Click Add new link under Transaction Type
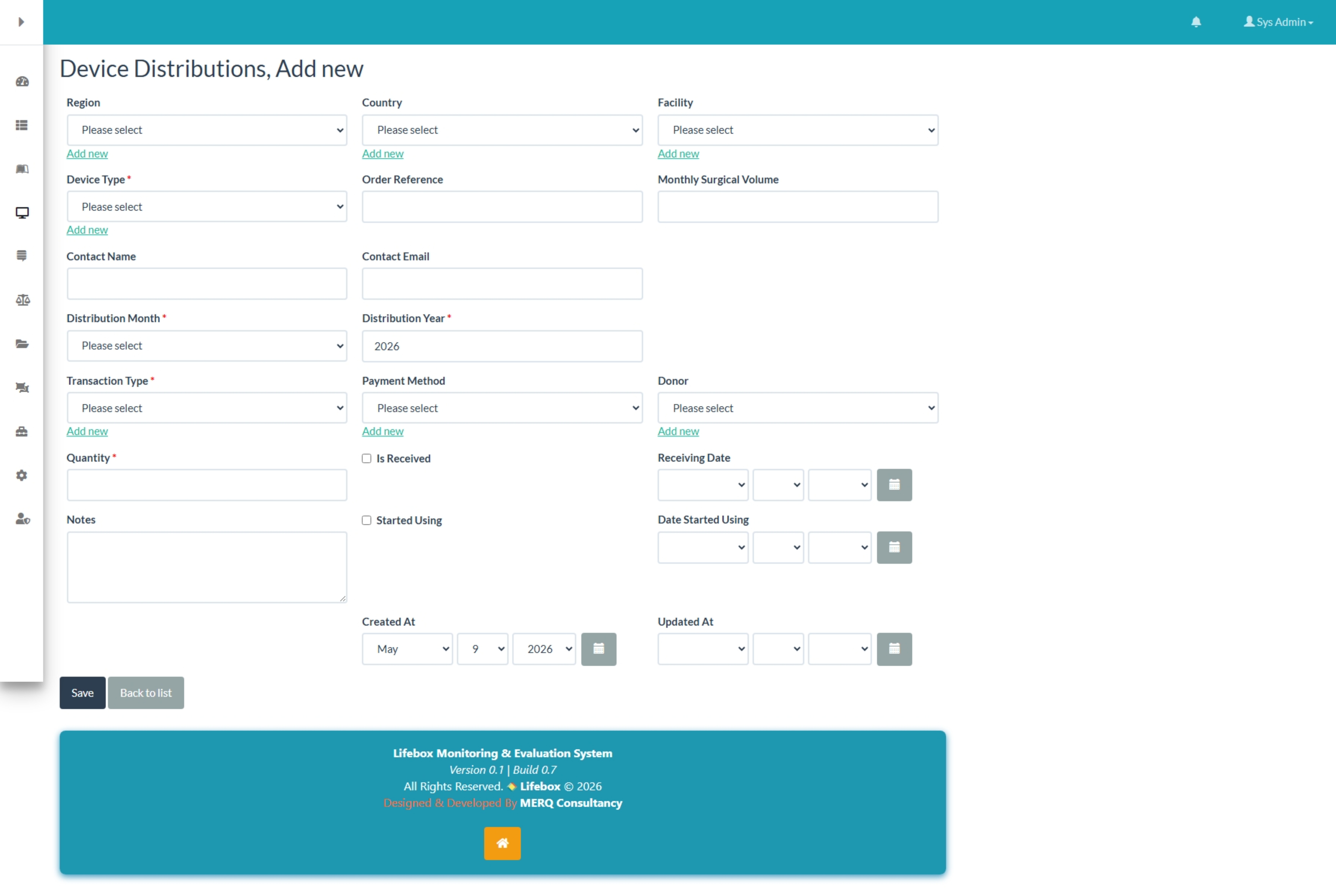This screenshot has height=896, width=1336. (x=87, y=431)
